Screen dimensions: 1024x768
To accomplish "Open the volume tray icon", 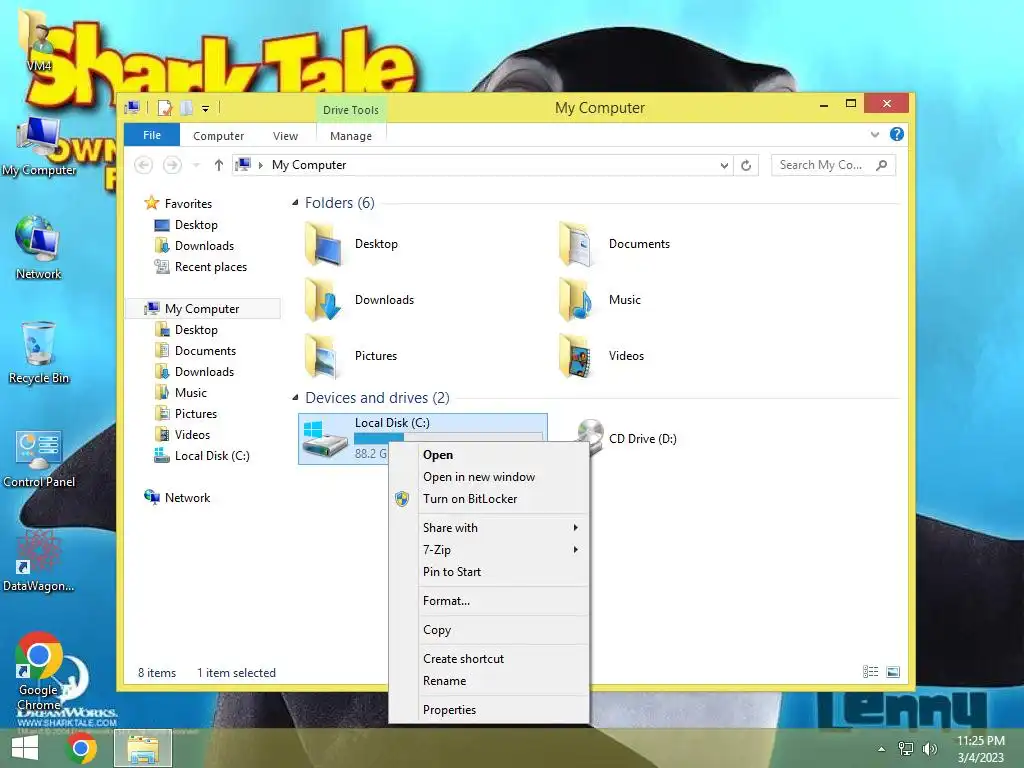I will tap(929, 749).
